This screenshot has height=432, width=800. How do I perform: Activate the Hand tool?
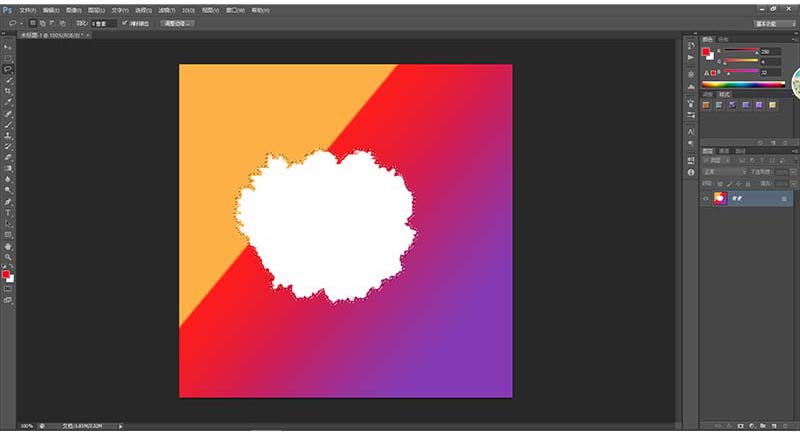[x=8, y=245]
